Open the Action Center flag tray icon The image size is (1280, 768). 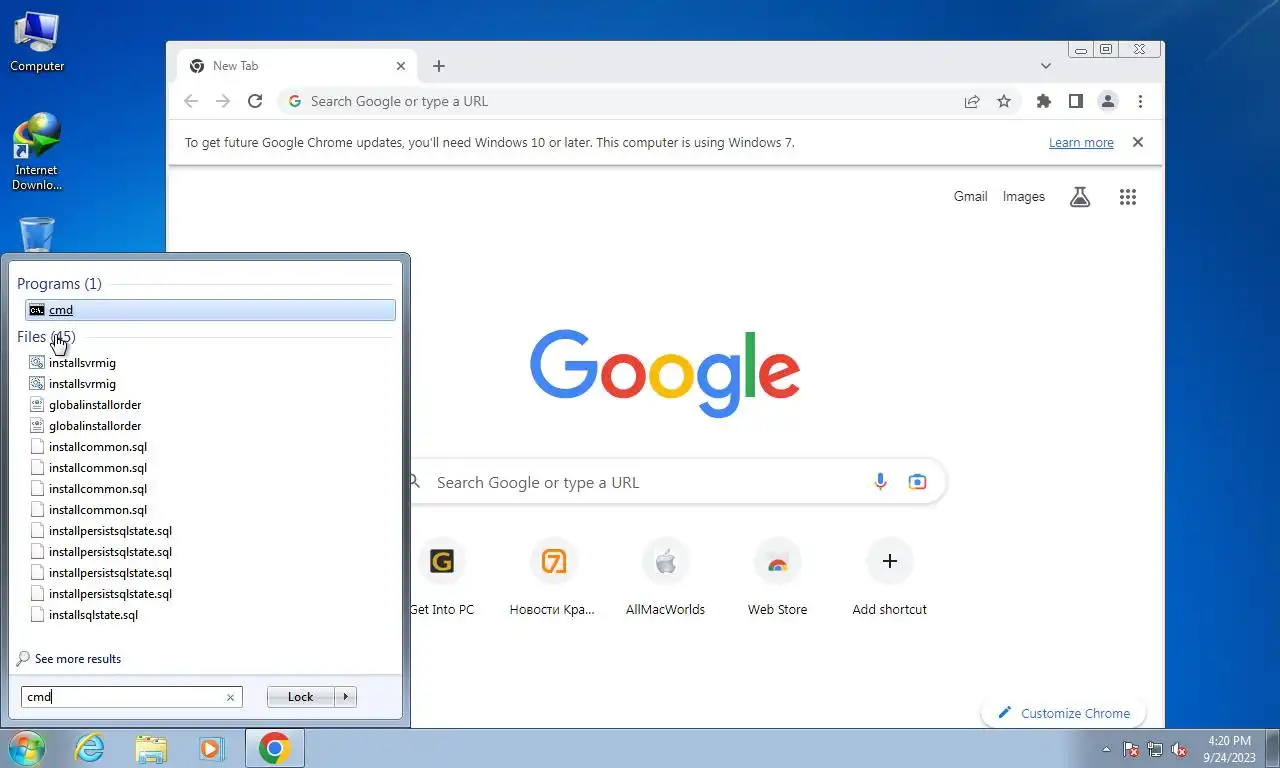[1131, 749]
